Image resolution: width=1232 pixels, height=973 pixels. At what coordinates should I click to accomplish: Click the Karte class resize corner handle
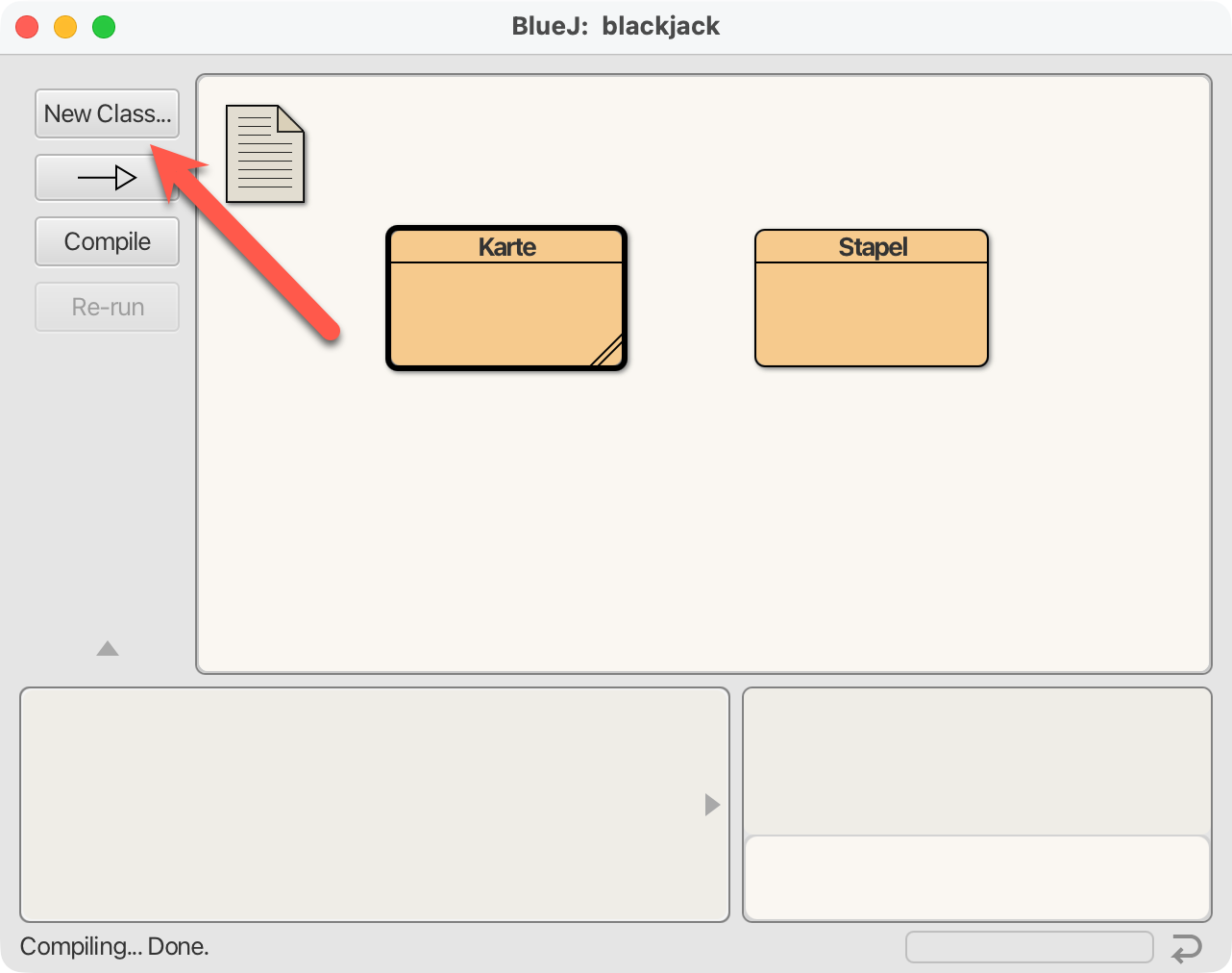point(609,353)
